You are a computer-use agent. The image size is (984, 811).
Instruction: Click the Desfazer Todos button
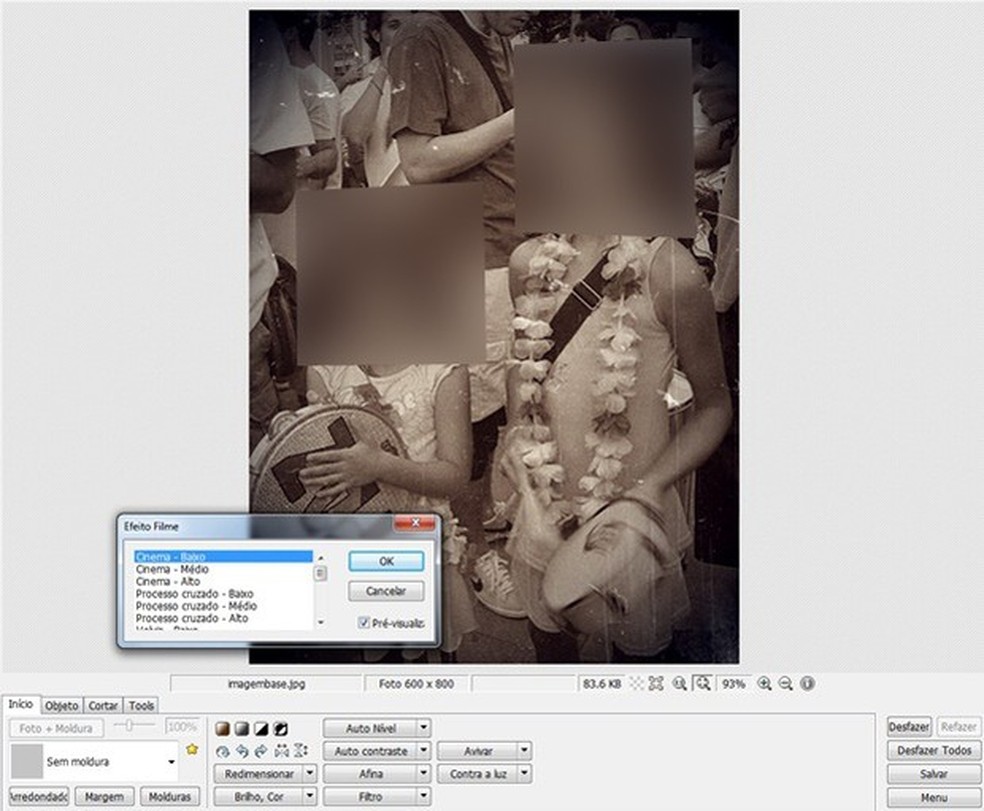tap(934, 750)
